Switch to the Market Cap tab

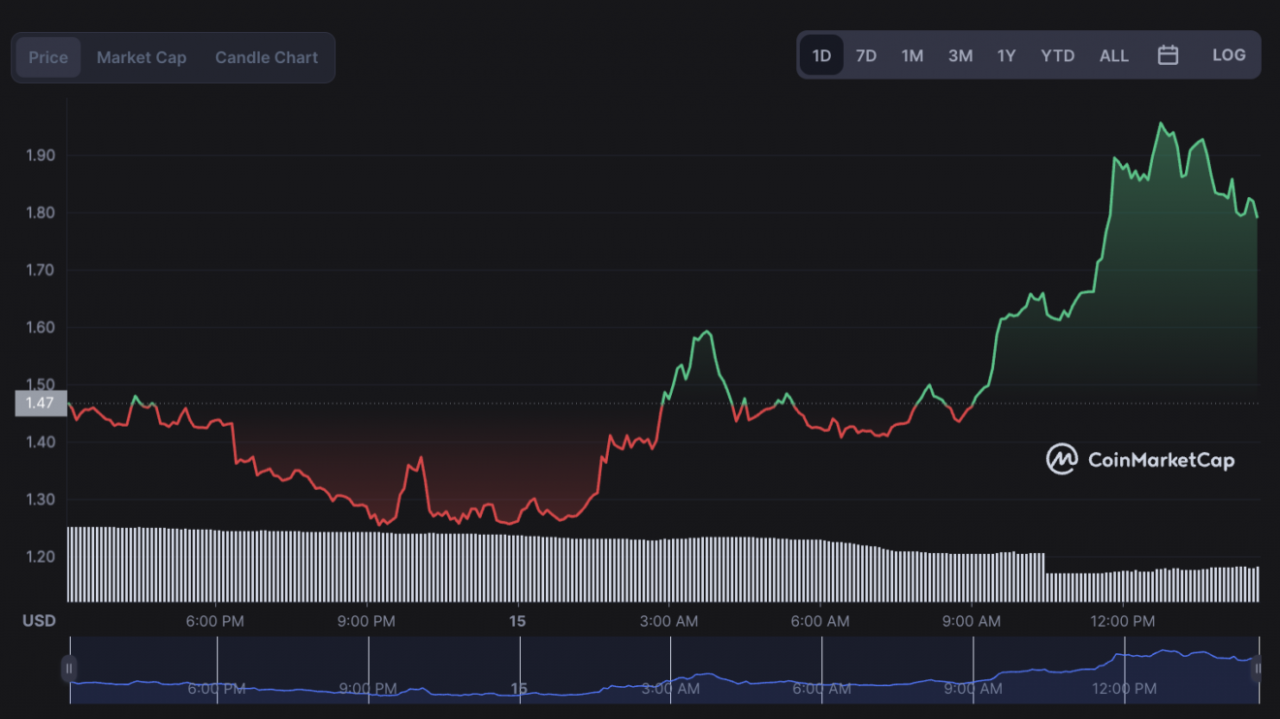[141, 58]
